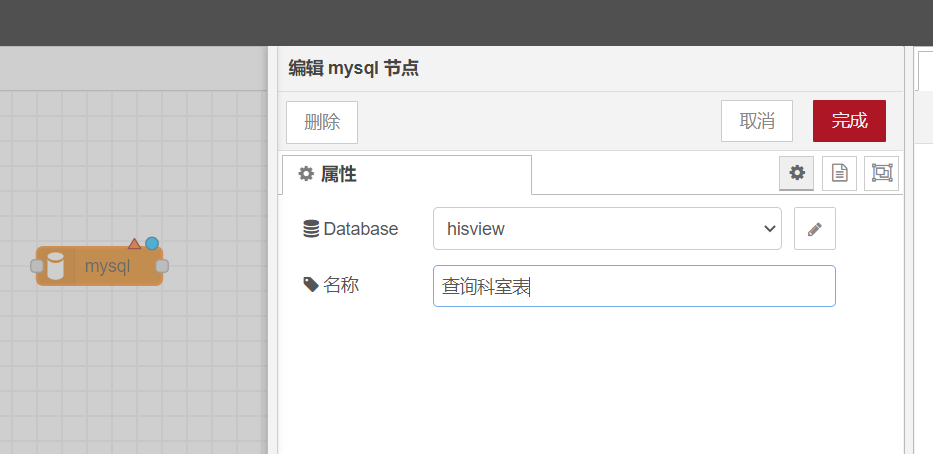Confirm edits with the red 完成 button

(x=849, y=121)
